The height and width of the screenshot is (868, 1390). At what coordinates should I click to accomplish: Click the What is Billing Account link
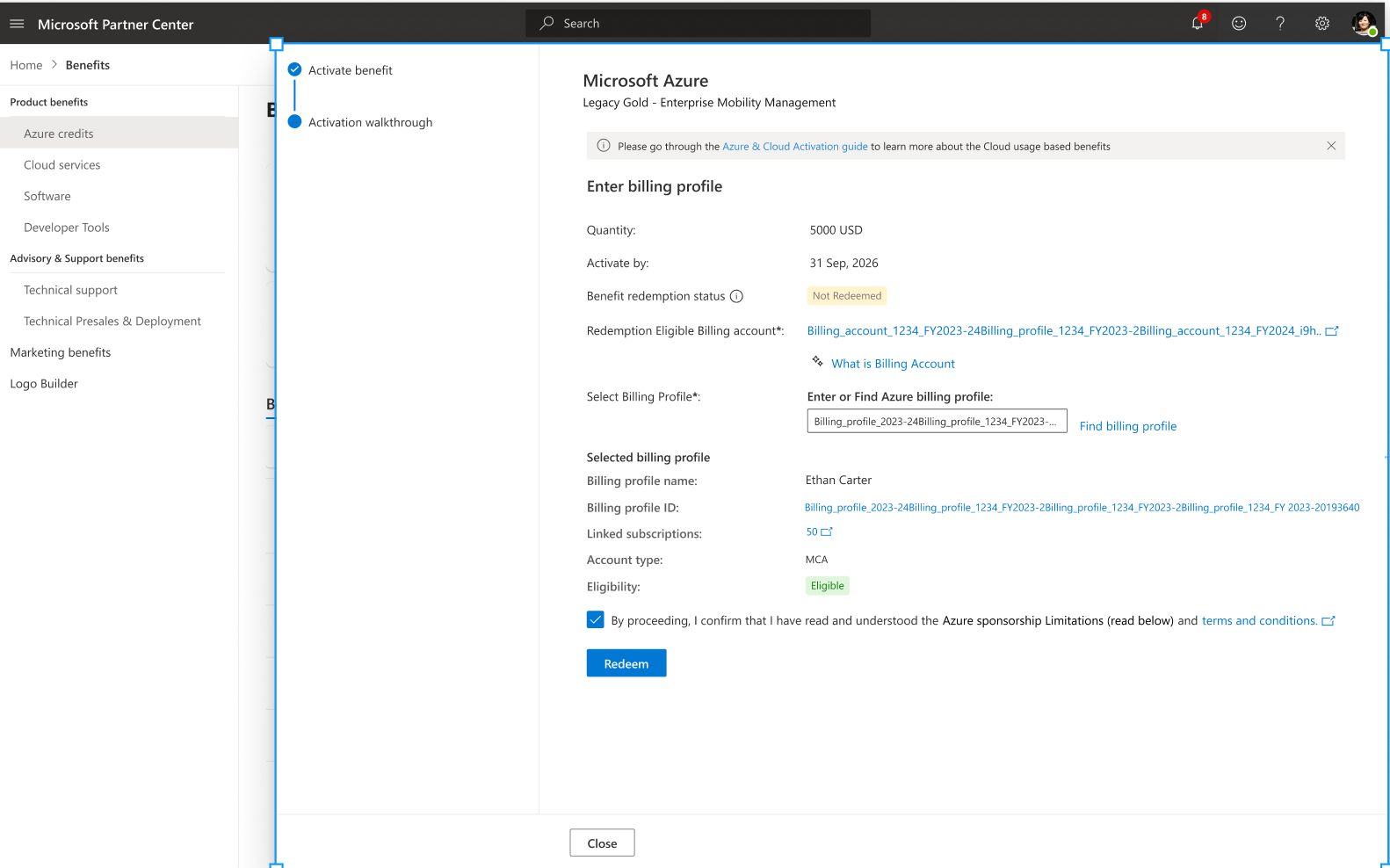[893, 364]
